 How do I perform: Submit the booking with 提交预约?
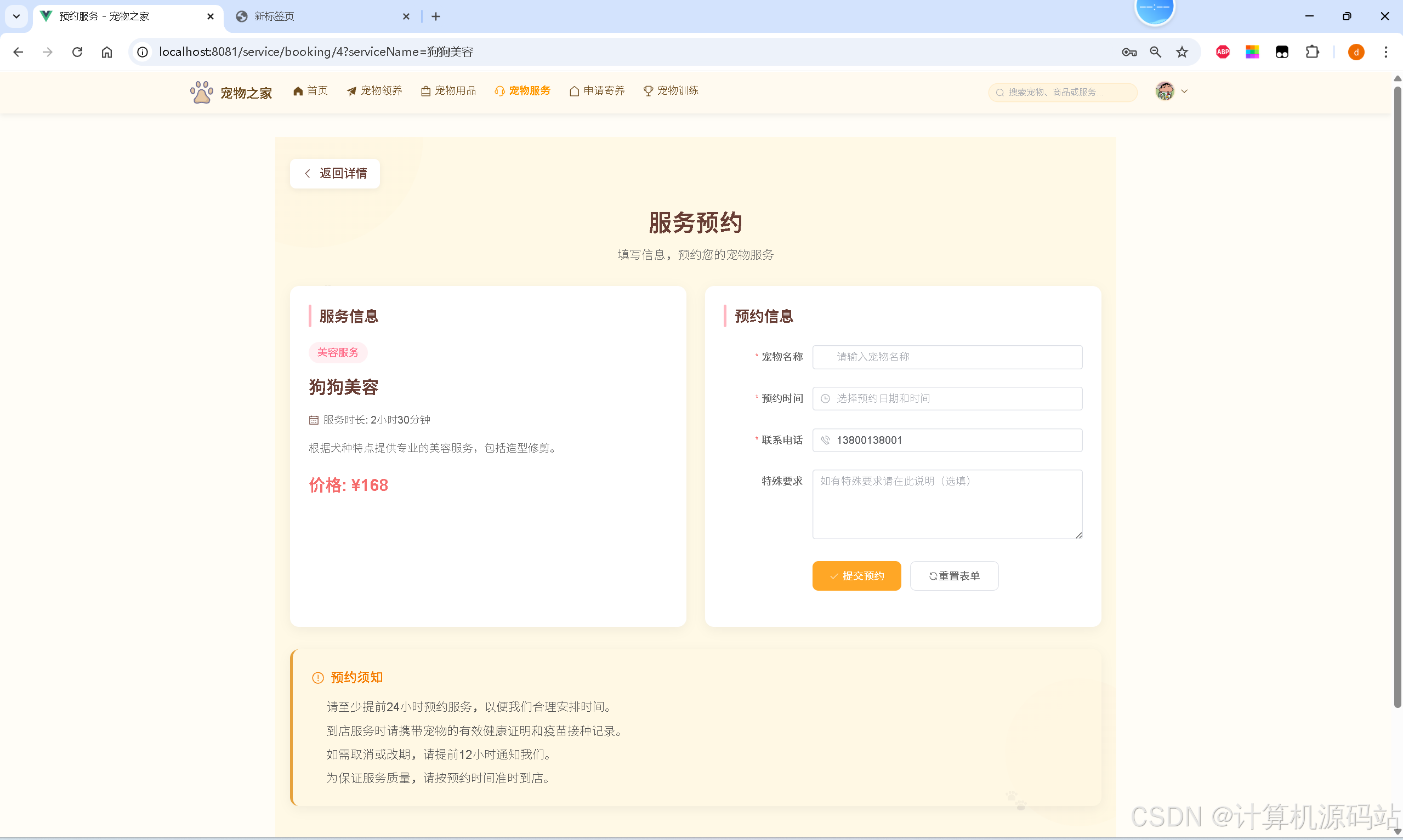[856, 576]
